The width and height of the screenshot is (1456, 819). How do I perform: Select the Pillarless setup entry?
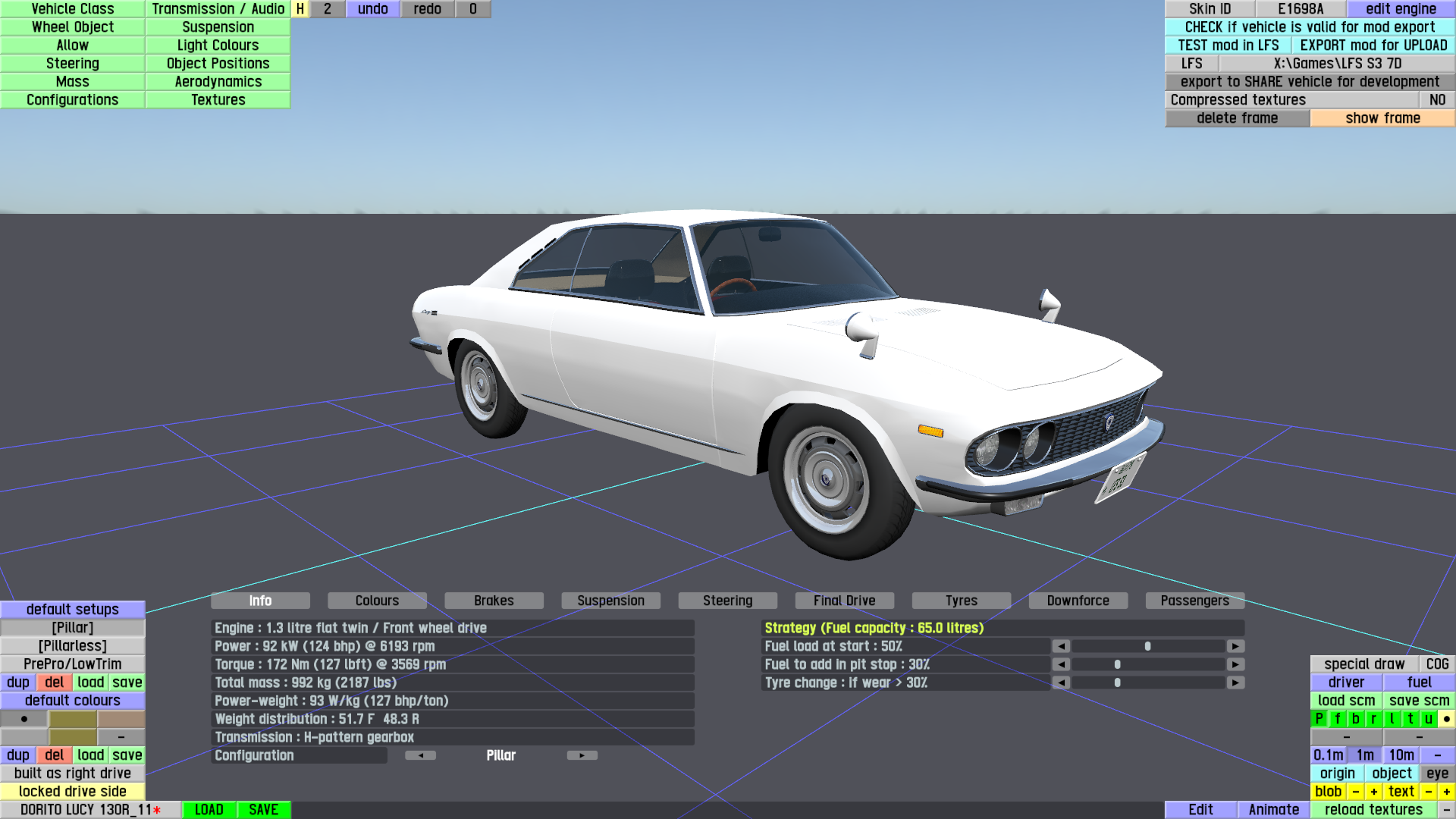[x=73, y=646]
